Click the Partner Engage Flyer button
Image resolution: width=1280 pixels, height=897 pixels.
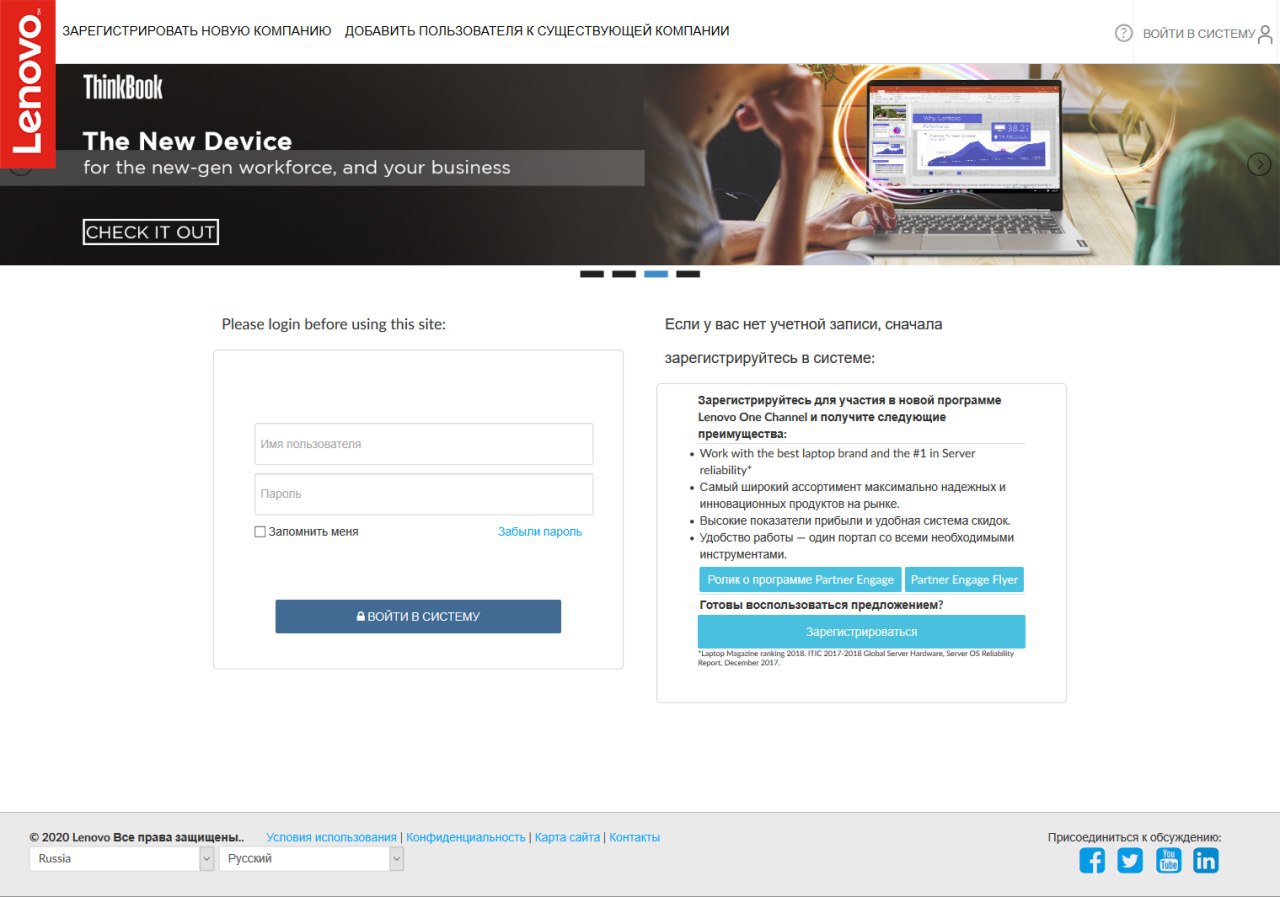(x=964, y=580)
